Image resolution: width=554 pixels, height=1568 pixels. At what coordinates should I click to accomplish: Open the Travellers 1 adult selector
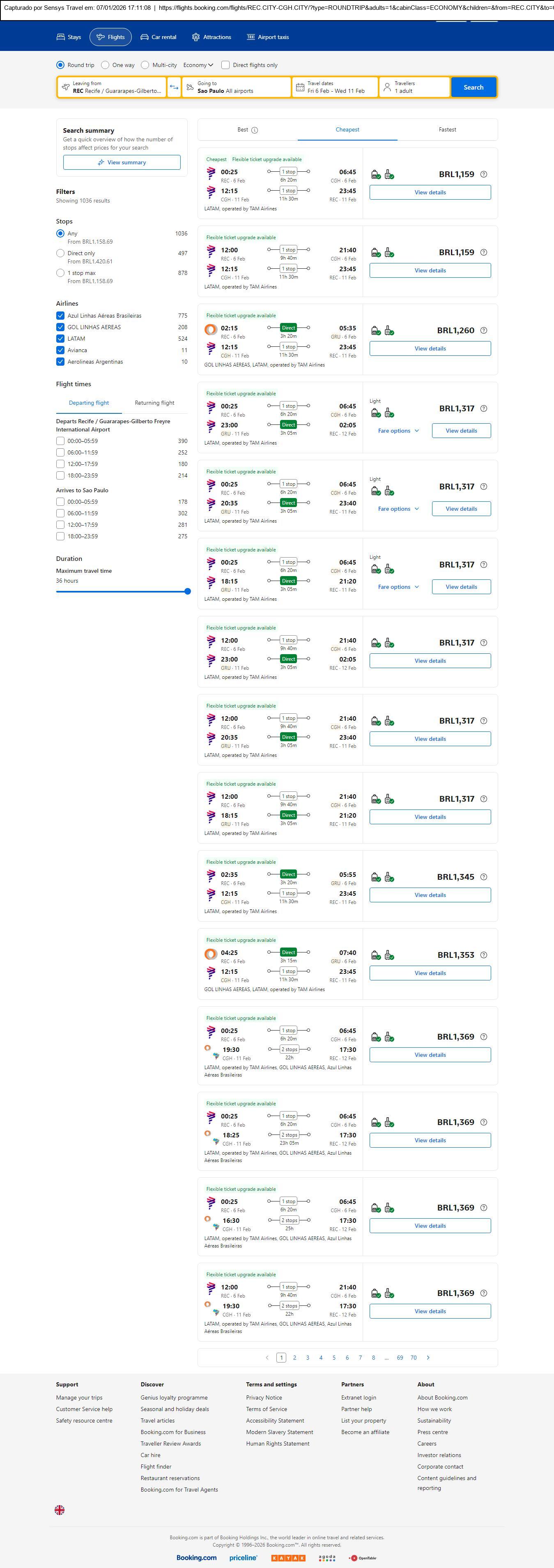point(414,87)
